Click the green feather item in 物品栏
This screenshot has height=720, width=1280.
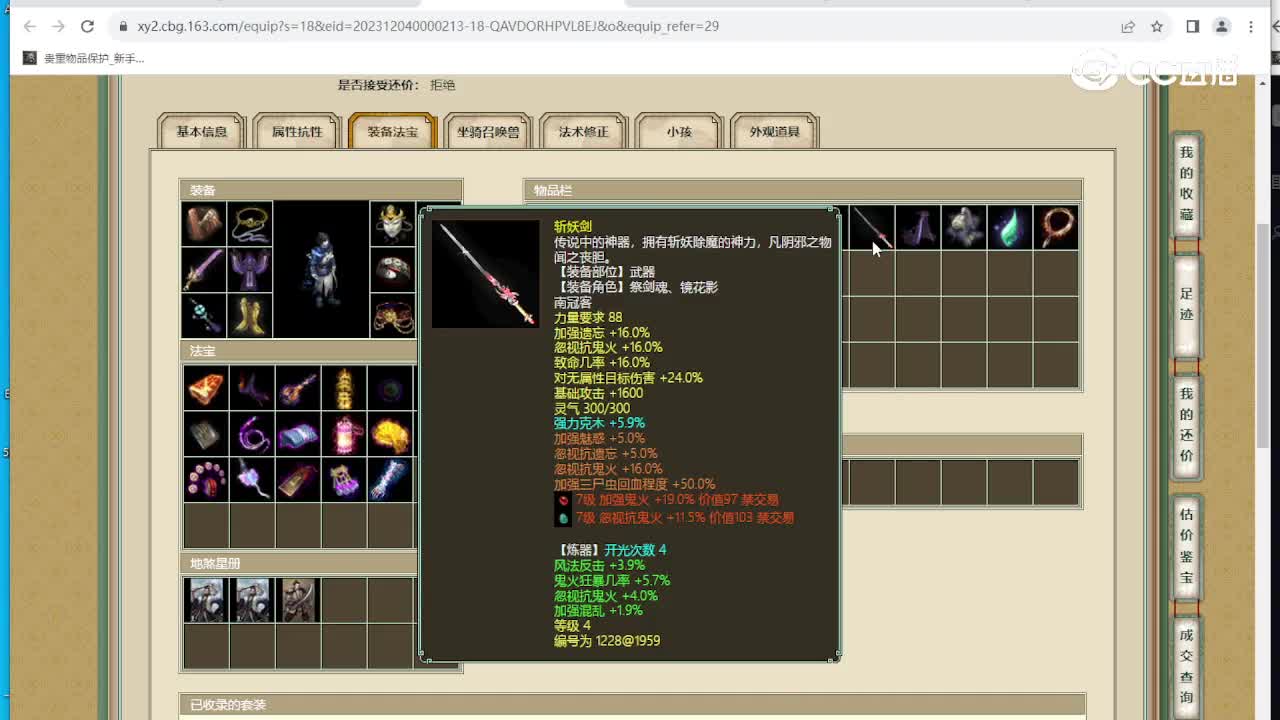pyautogui.click(x=1009, y=227)
